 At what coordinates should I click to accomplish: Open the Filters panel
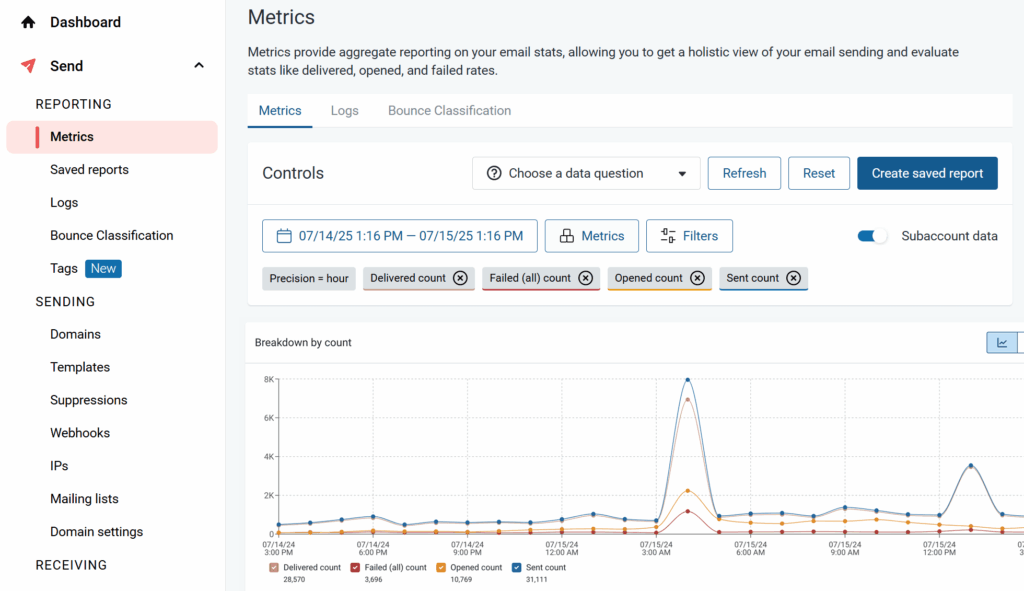tap(689, 236)
